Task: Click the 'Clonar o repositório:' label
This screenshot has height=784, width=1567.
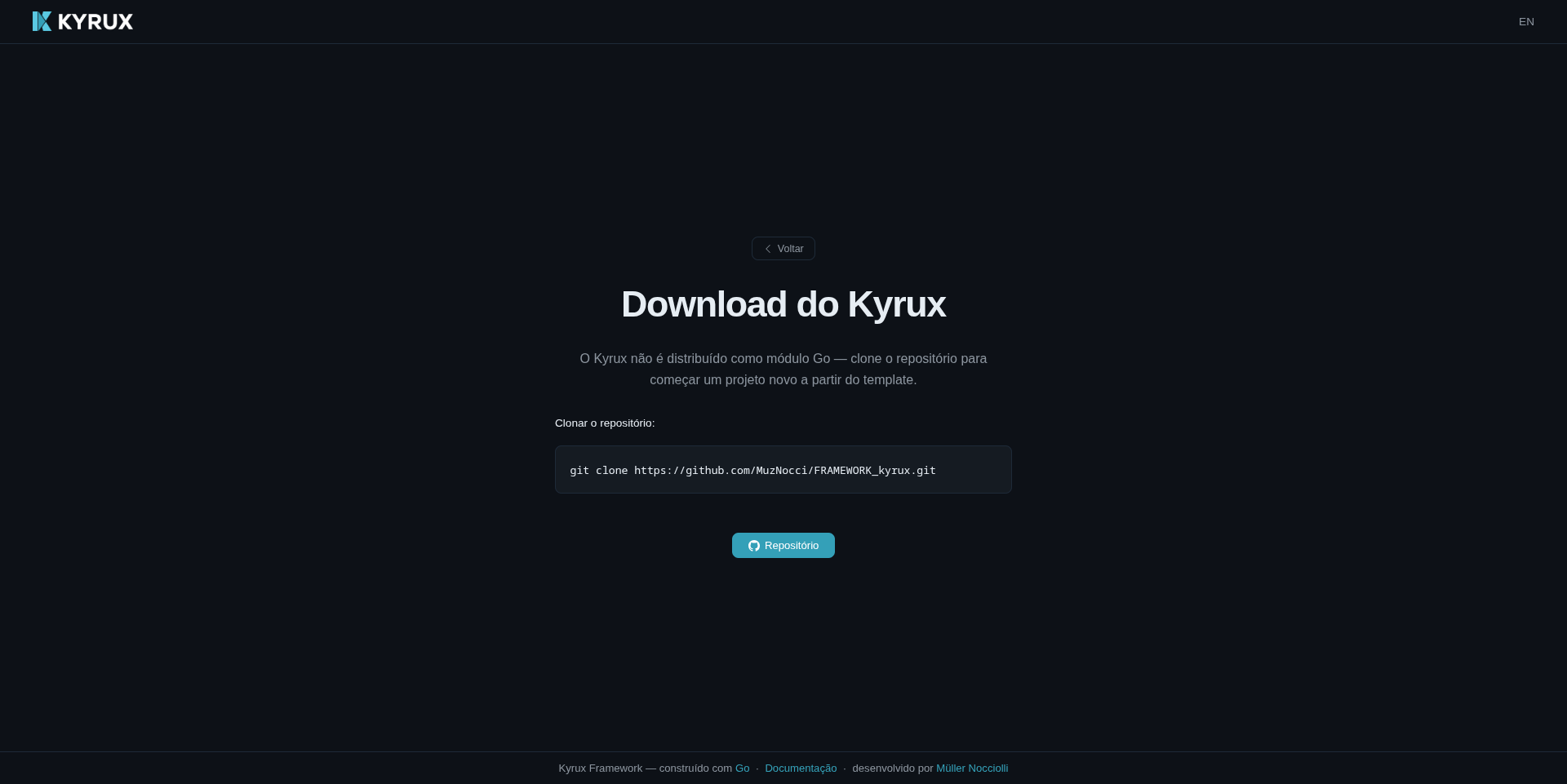Action: tap(605, 423)
